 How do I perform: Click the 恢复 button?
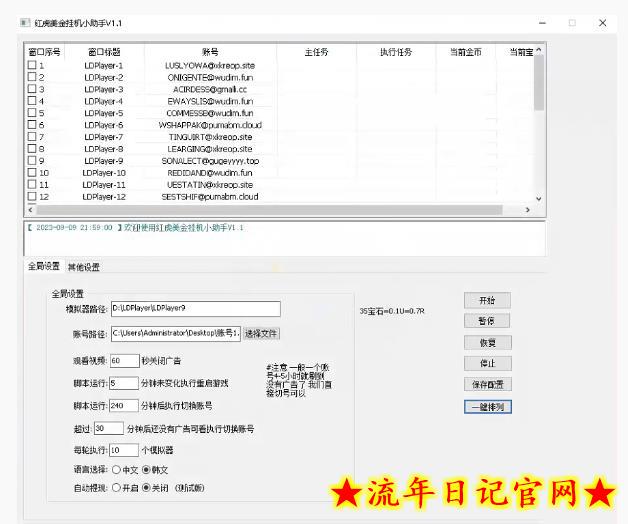click(488, 343)
